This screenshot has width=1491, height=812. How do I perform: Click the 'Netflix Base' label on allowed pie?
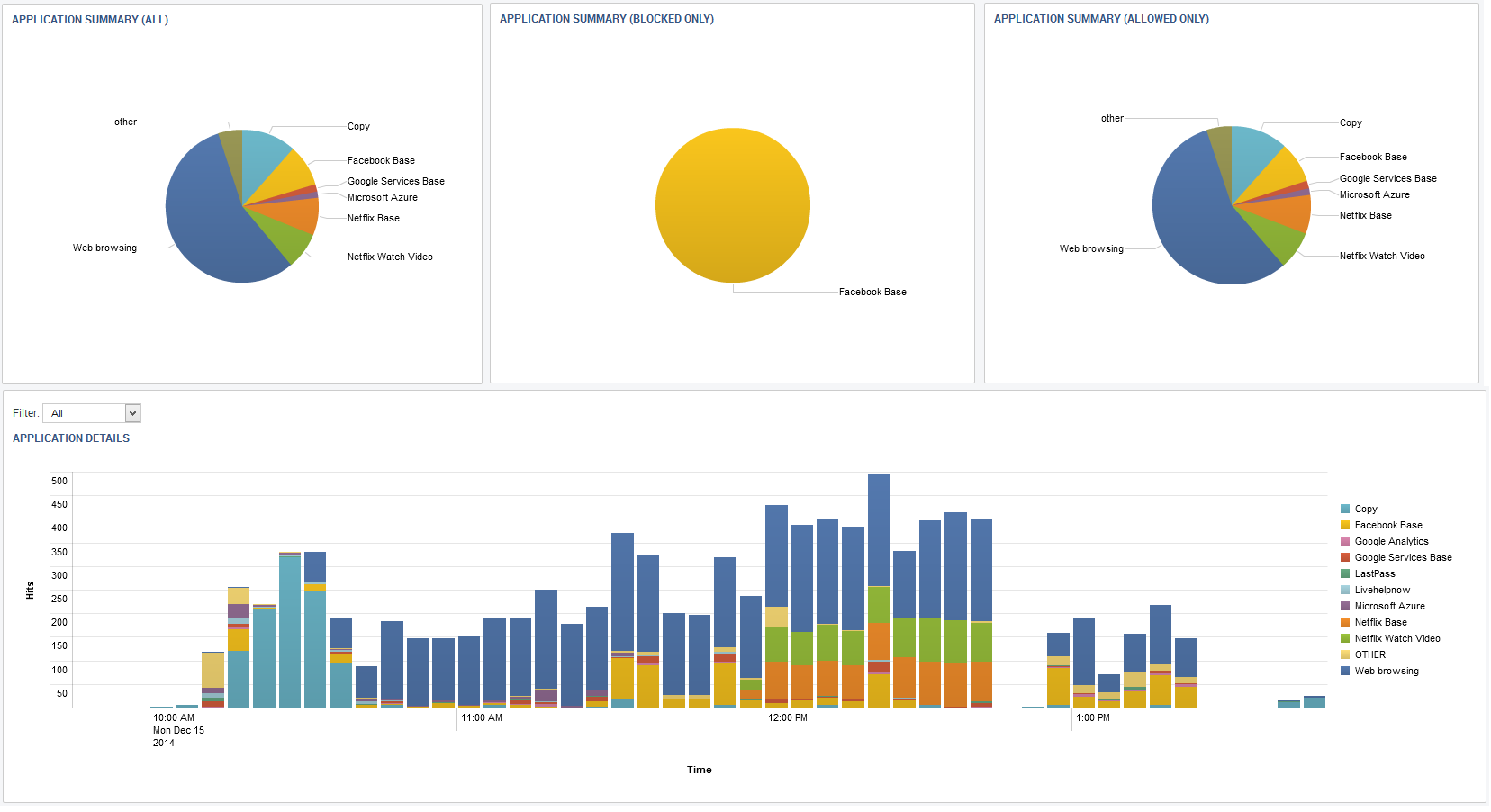(1365, 215)
